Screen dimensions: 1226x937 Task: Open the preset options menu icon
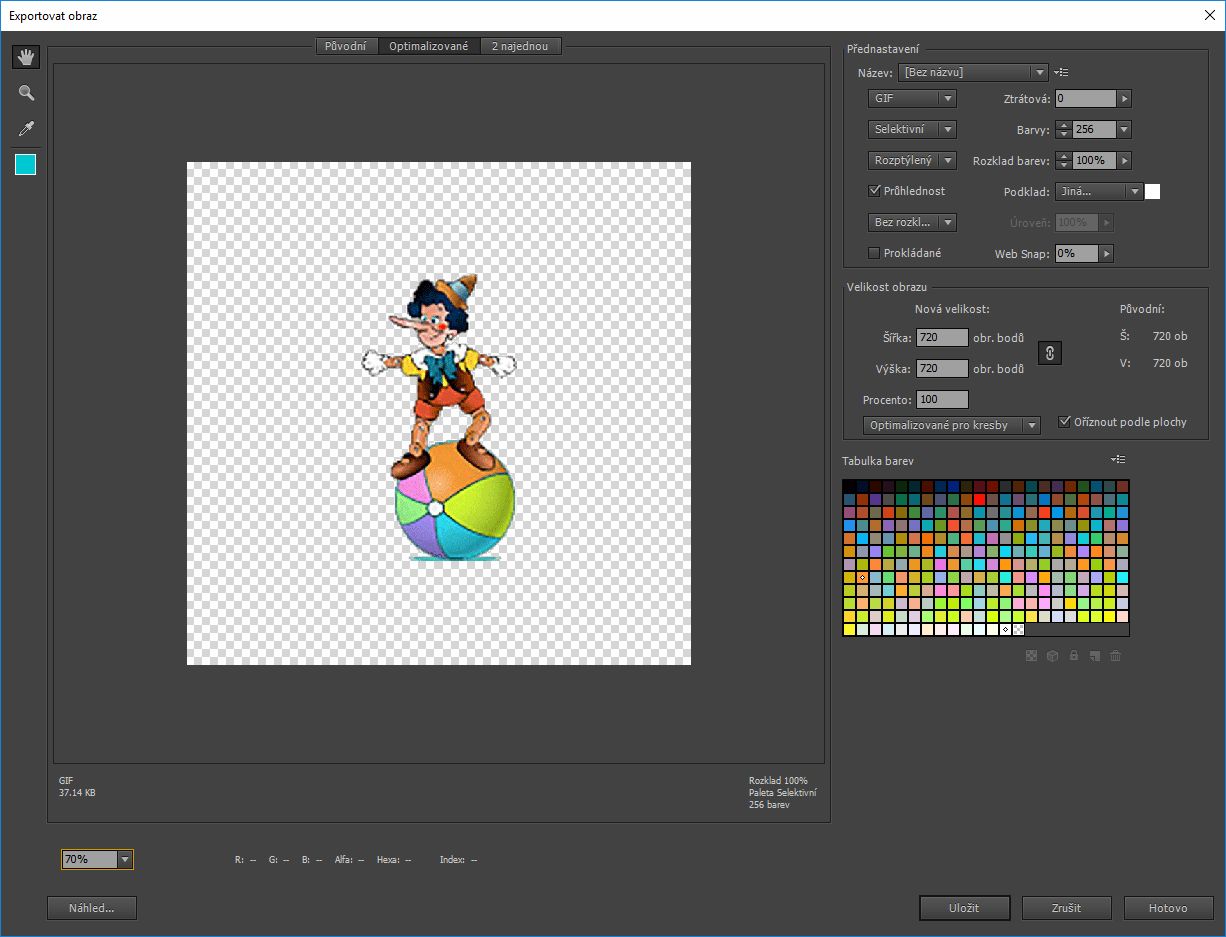pyautogui.click(x=1062, y=73)
